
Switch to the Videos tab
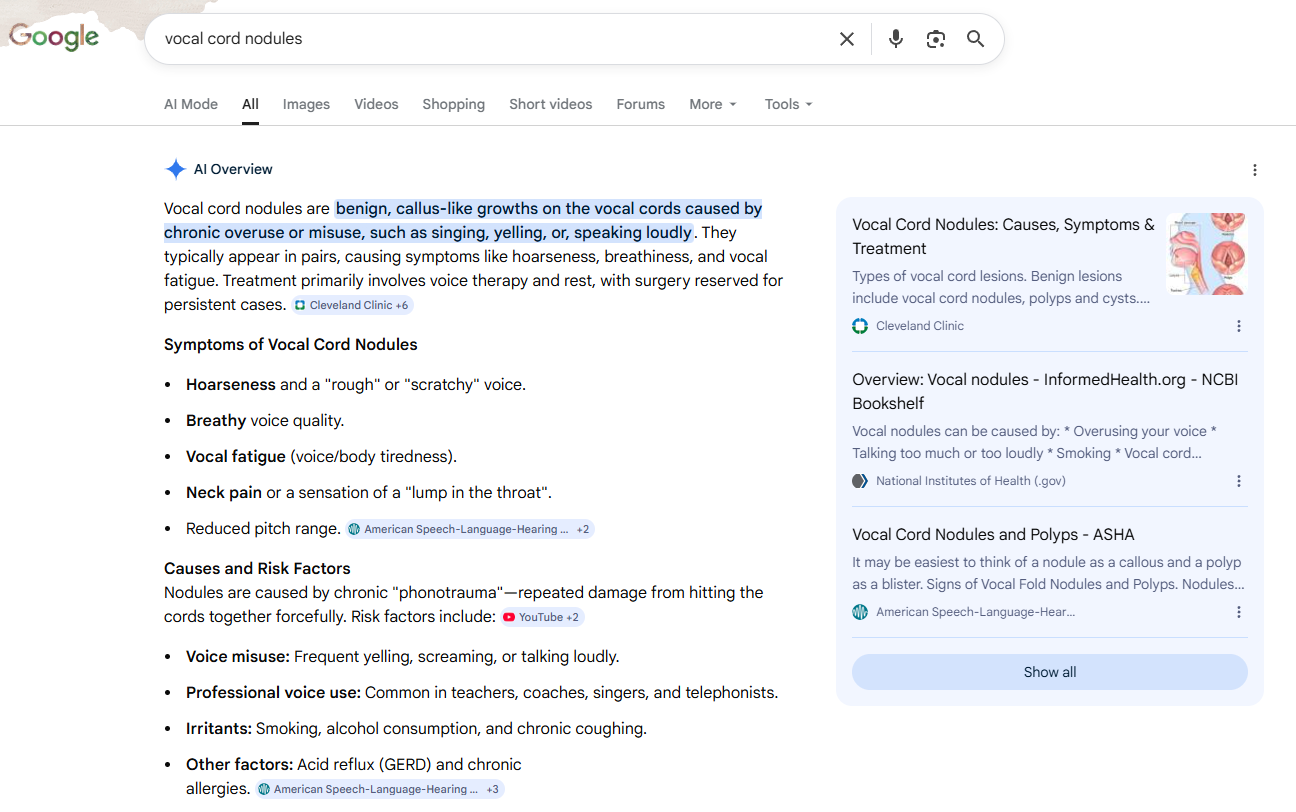376,104
